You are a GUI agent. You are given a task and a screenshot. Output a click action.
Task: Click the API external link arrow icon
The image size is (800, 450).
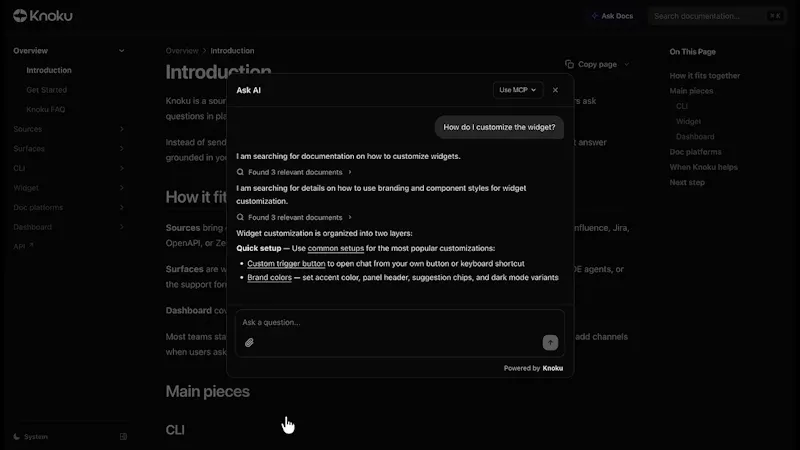coord(31,245)
